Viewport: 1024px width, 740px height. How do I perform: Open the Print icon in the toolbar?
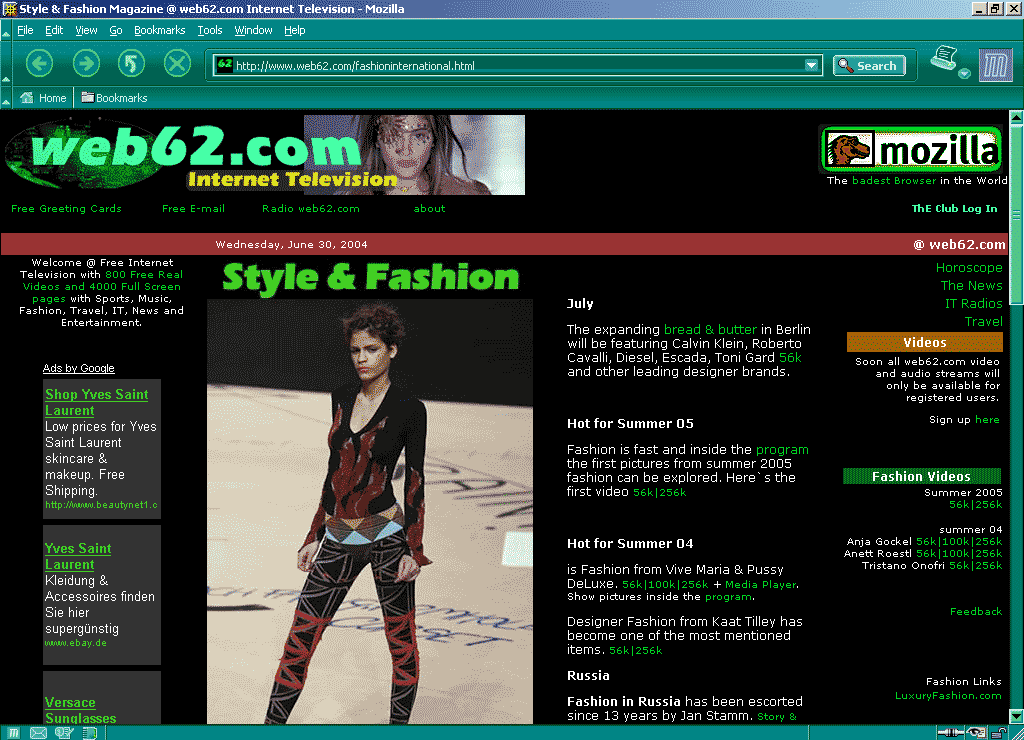coord(942,60)
